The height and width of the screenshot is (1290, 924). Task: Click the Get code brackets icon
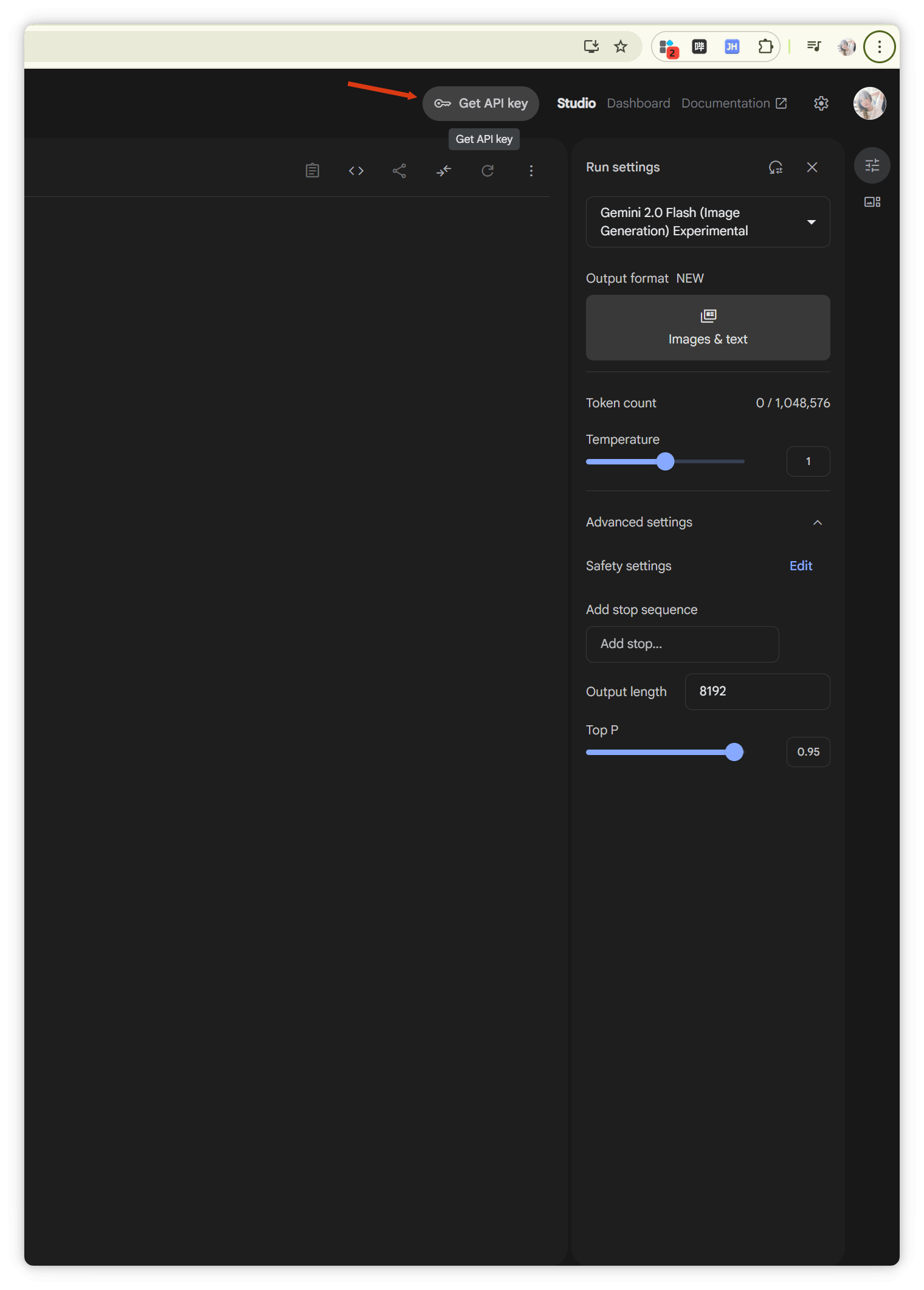pyautogui.click(x=356, y=171)
